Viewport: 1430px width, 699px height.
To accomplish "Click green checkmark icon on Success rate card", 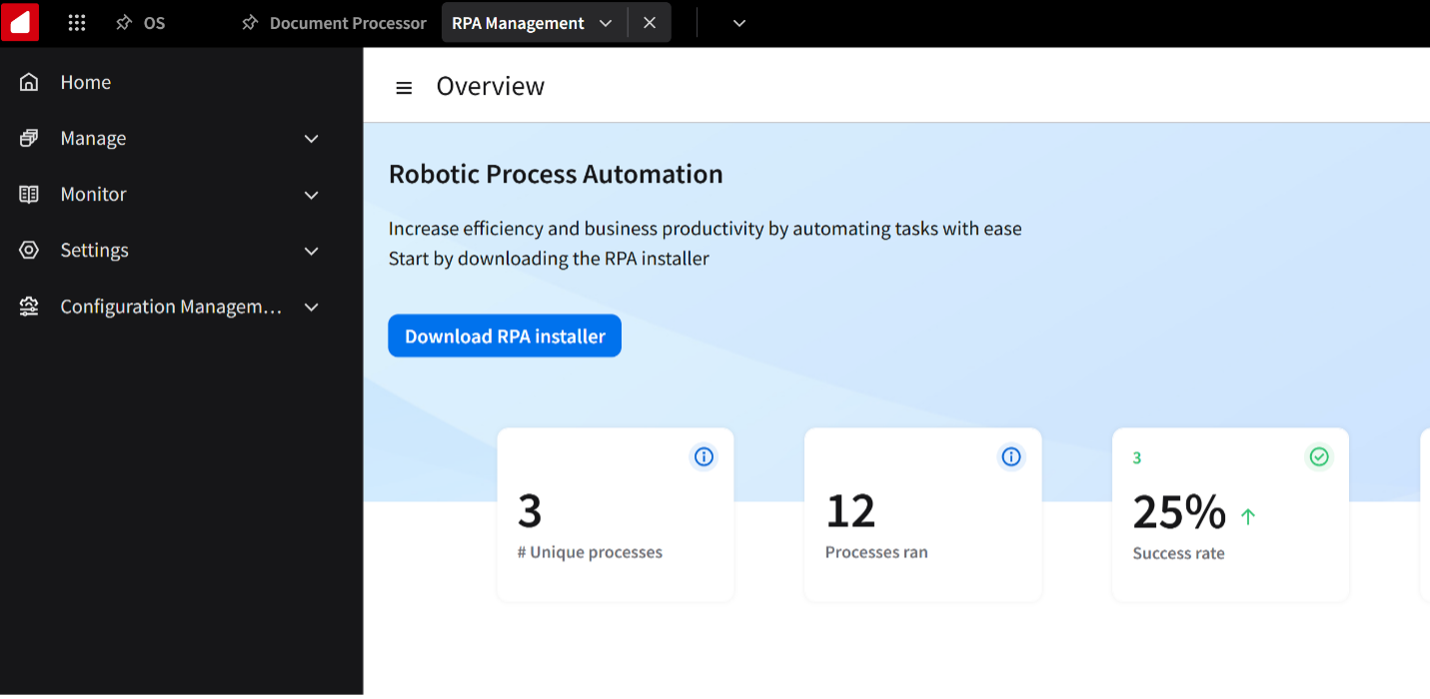I will point(1319,457).
